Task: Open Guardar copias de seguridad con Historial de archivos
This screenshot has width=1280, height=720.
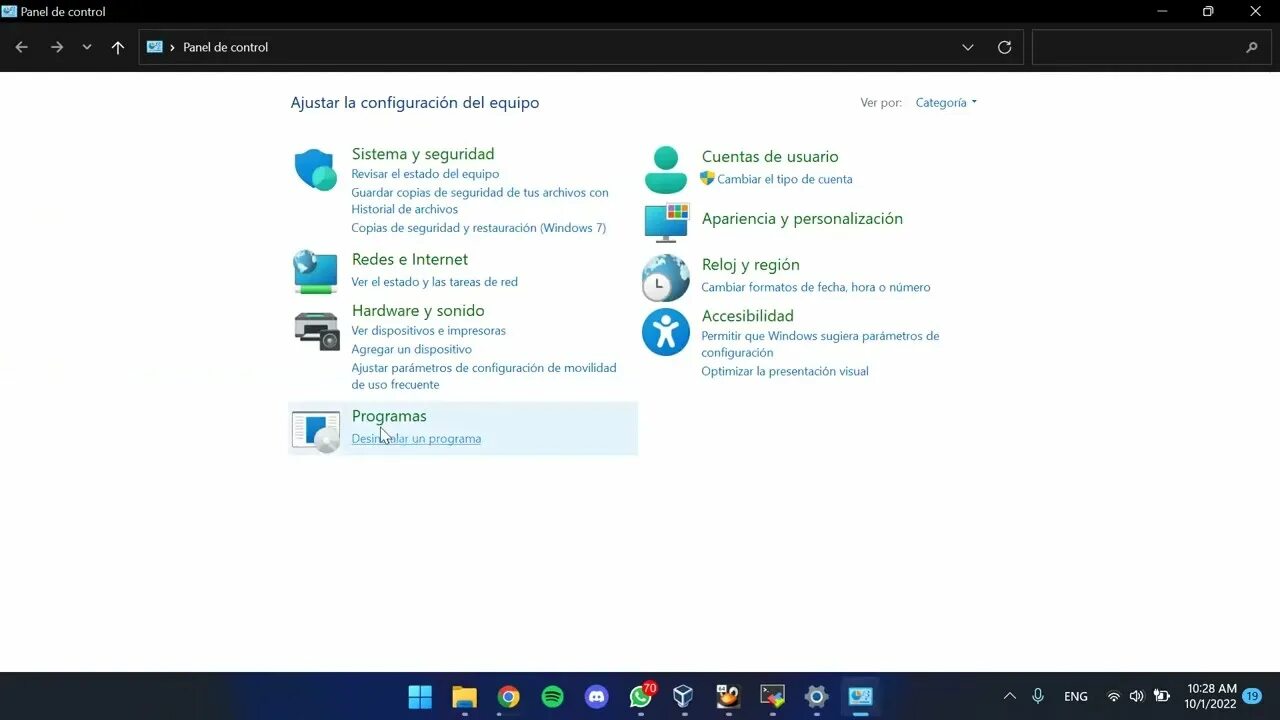Action: pos(480,201)
